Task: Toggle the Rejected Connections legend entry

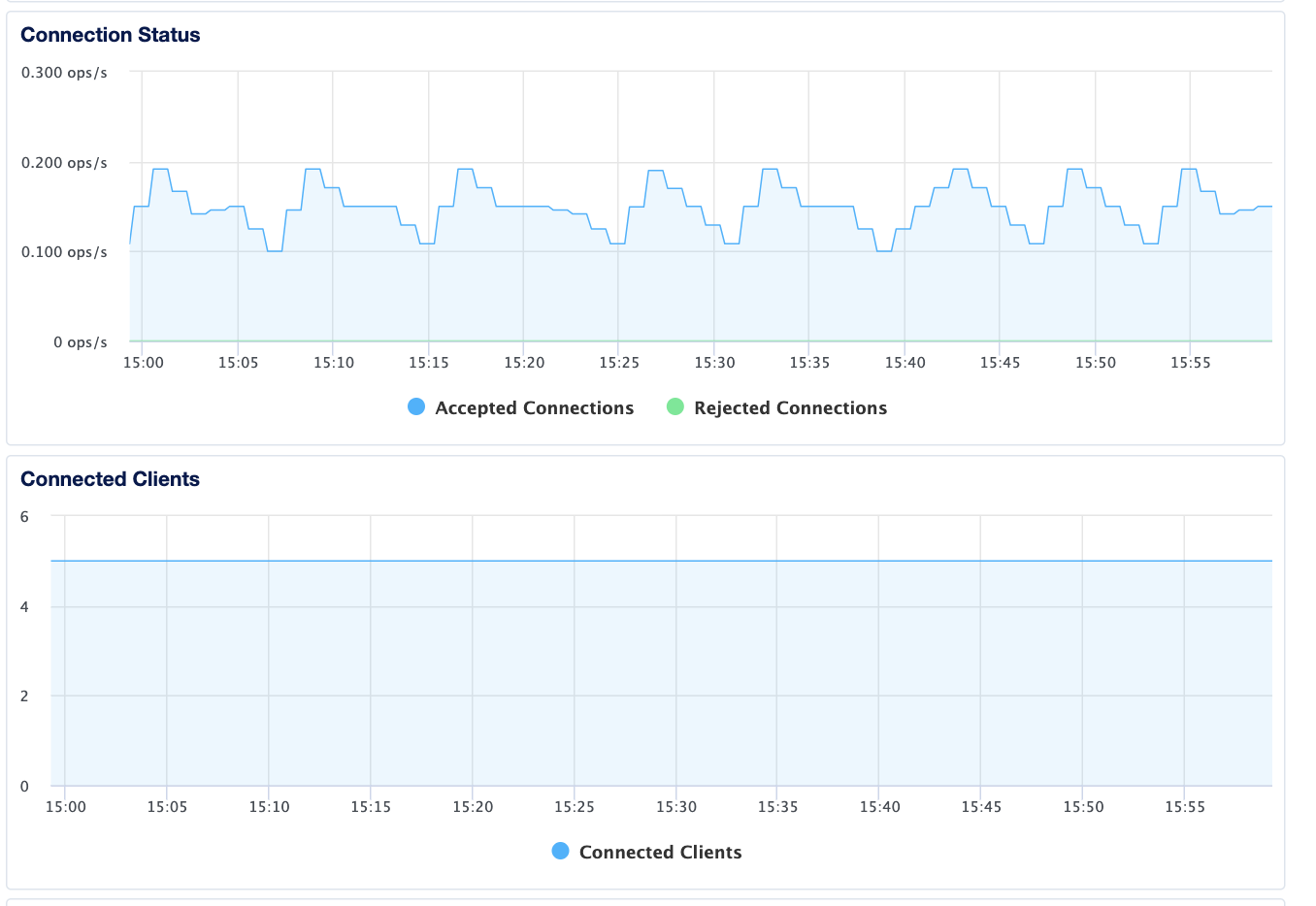Action: pyautogui.click(x=777, y=407)
